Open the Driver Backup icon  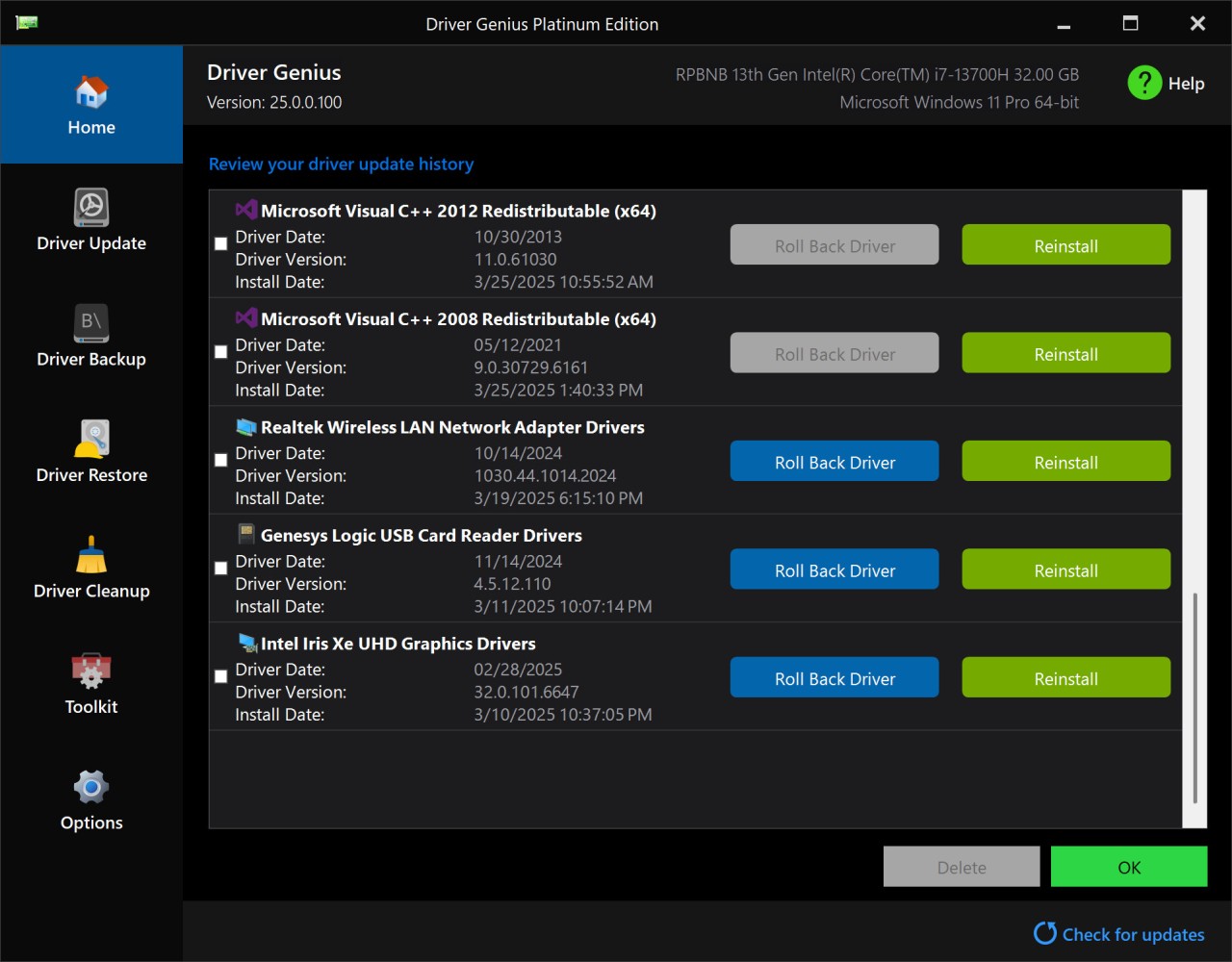(x=91, y=323)
